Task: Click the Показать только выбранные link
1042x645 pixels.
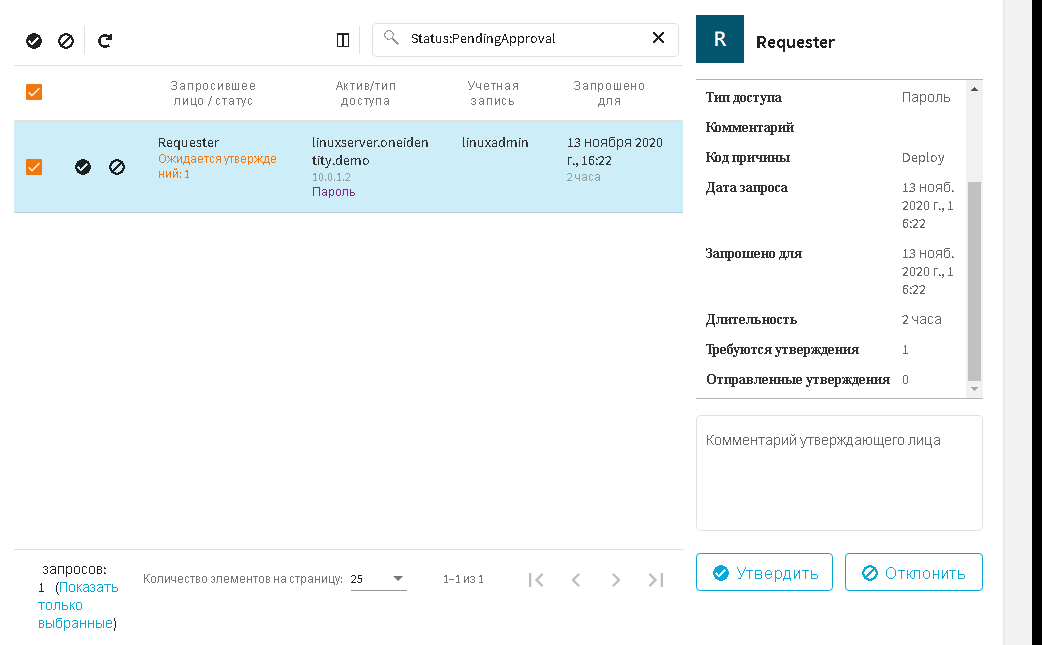Action: 78,605
